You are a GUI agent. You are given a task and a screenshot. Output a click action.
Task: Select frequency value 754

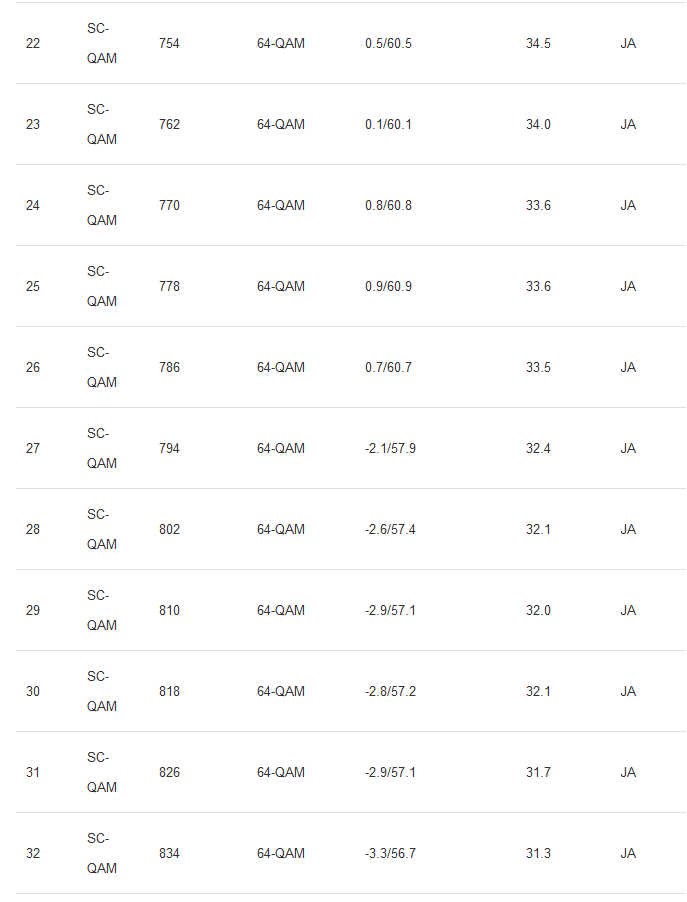(169, 44)
